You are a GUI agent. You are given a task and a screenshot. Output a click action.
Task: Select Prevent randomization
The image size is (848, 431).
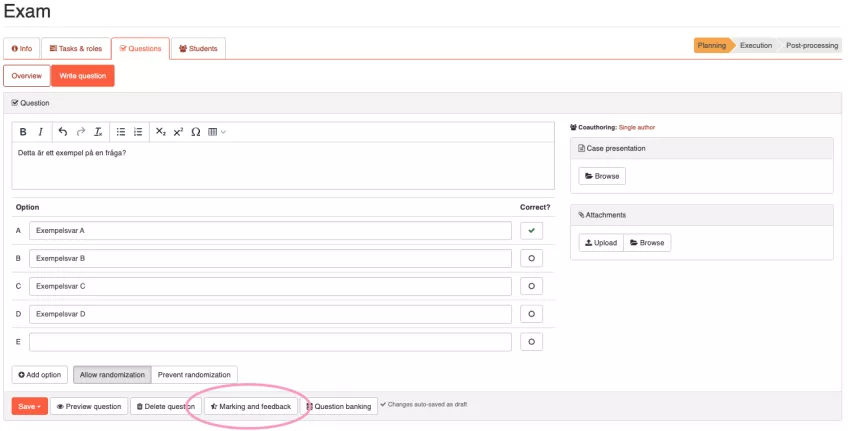click(x=194, y=375)
